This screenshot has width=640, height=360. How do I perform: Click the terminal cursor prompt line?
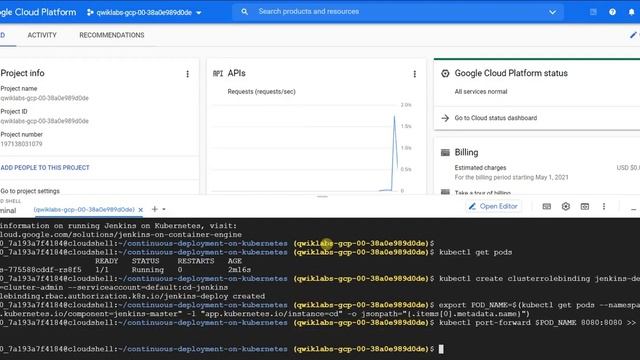441,349
